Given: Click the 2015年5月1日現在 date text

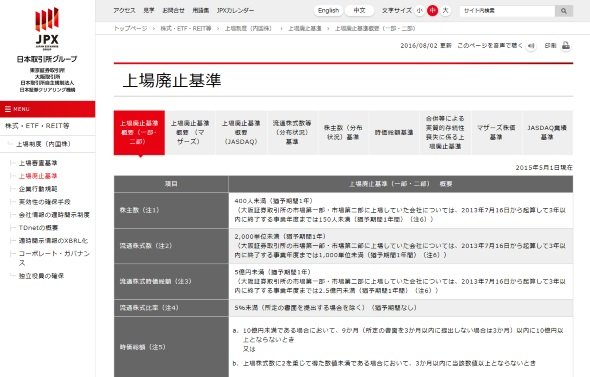Looking at the screenshot, I should pos(544,167).
